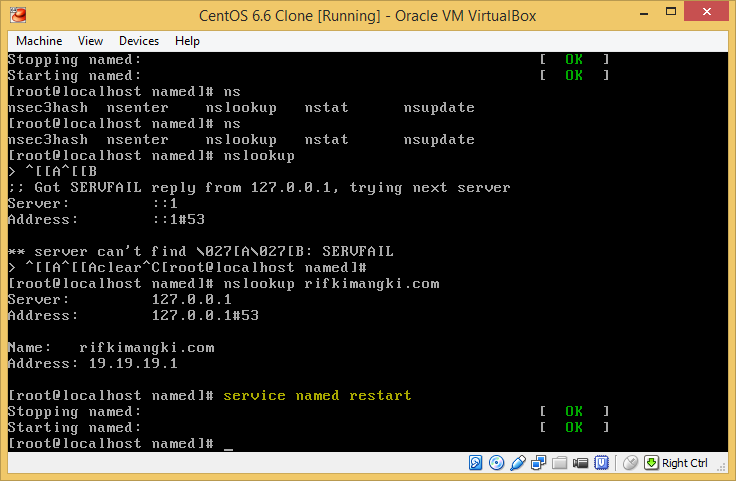Open the View menu

tap(90, 41)
